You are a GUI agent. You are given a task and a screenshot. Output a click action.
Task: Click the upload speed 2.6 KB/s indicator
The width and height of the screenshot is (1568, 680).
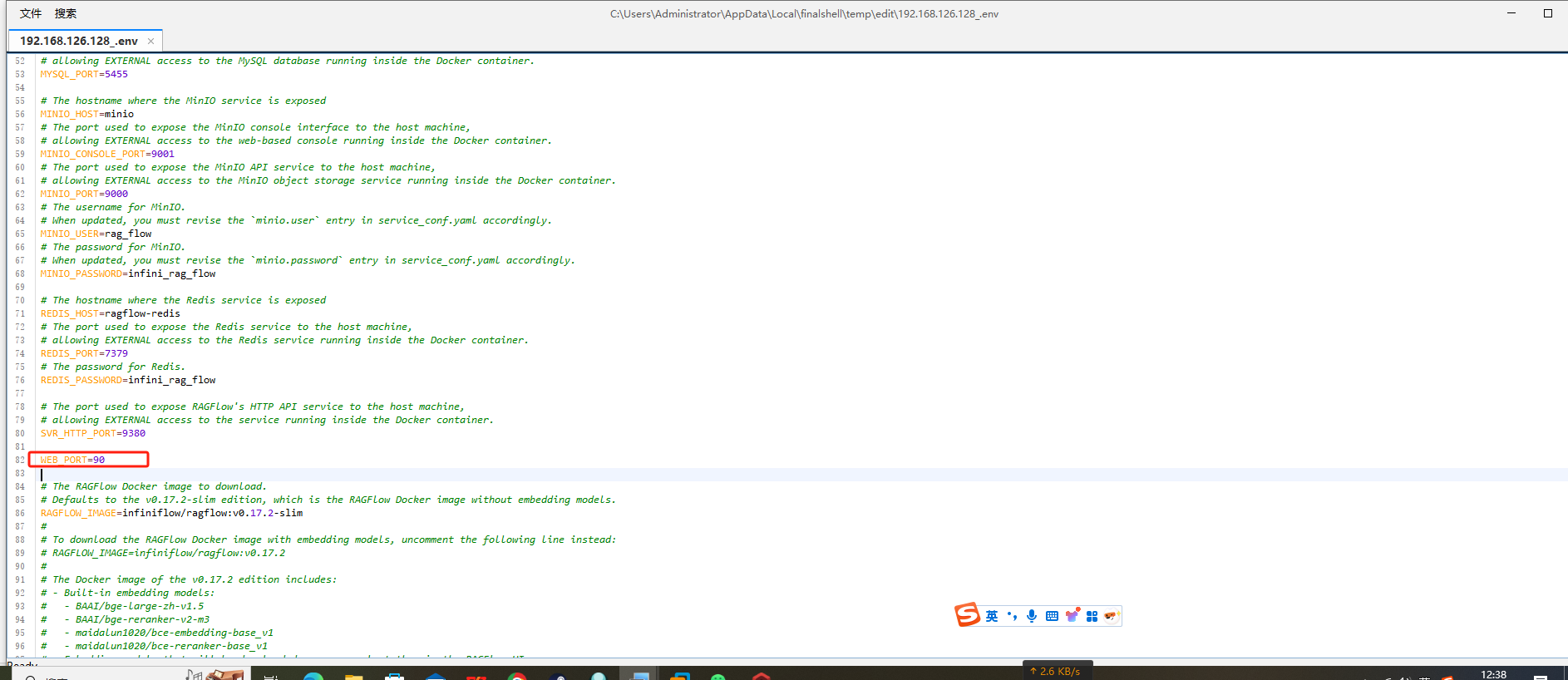coord(1056,671)
